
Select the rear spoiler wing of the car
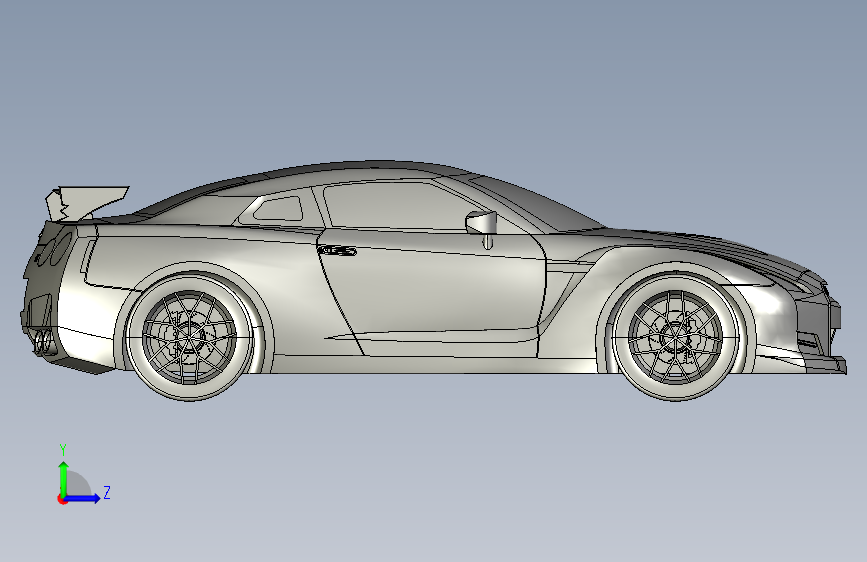coord(86,204)
